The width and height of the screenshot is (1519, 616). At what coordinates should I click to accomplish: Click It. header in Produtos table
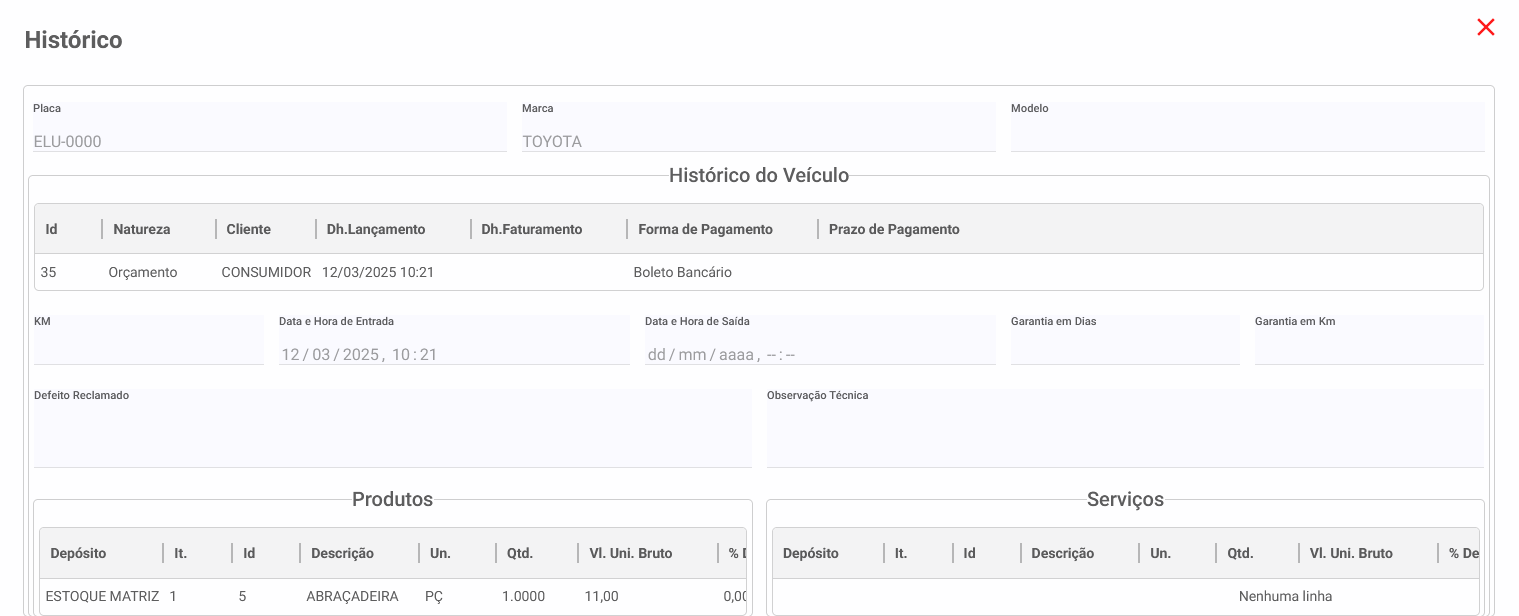click(x=181, y=553)
